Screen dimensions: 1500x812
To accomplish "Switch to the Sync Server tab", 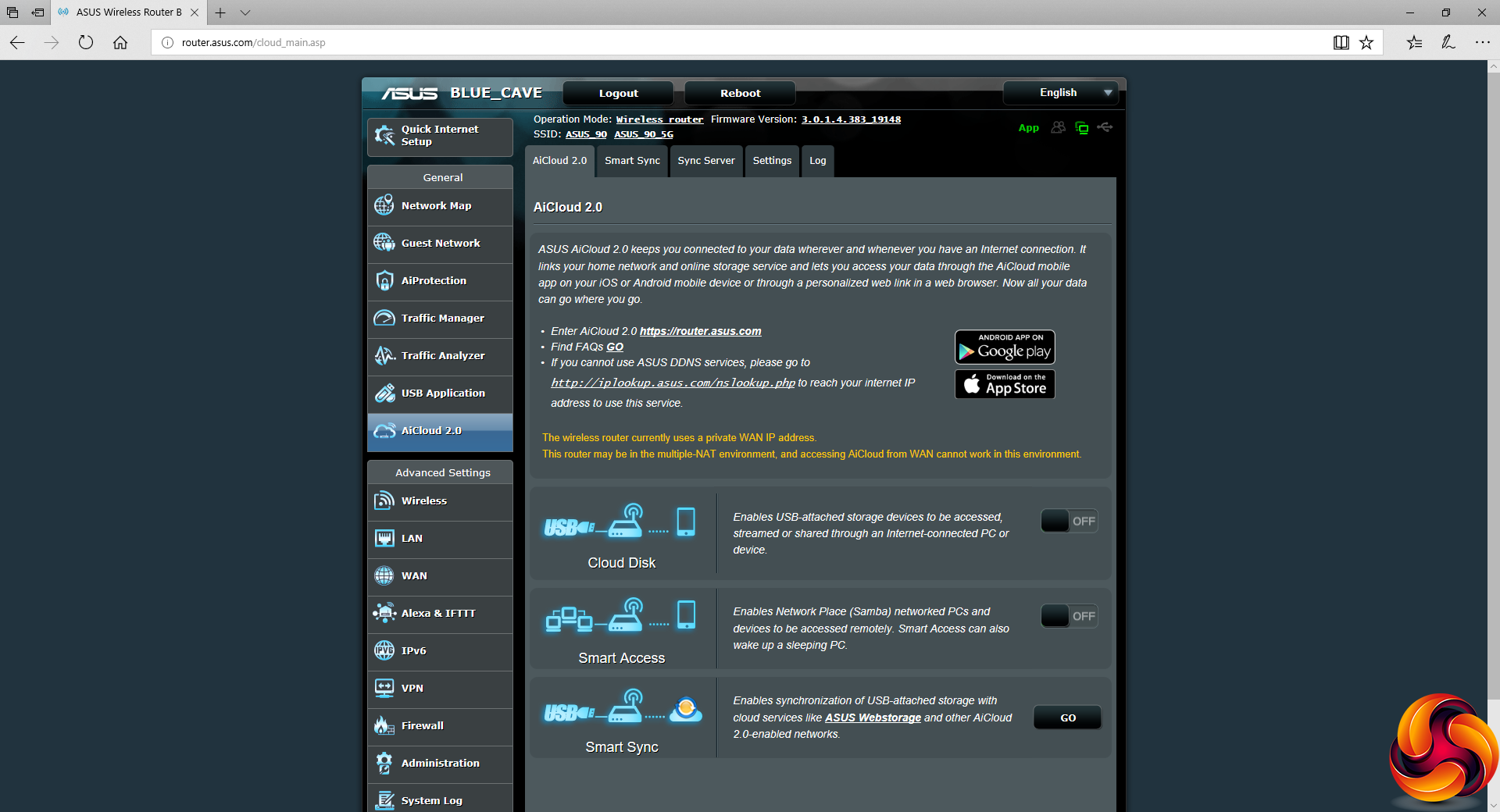I will pos(706,161).
